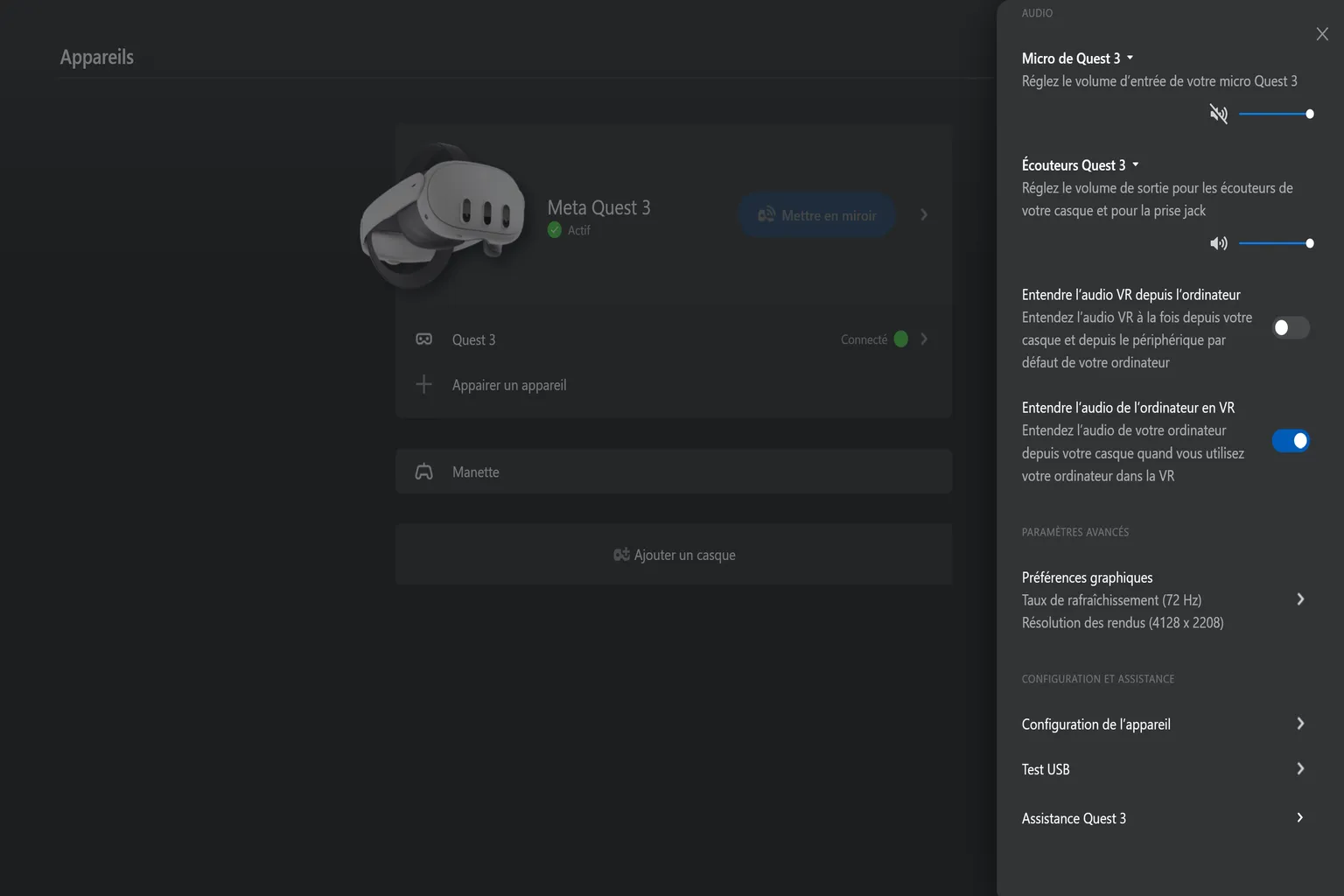
Task: Close the side settings panel
Action: tap(1322, 34)
